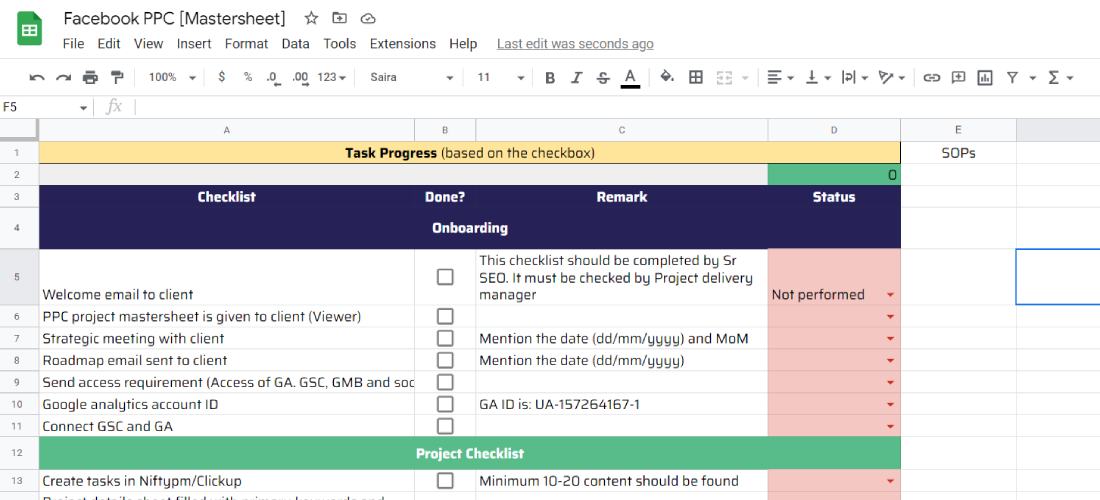Click the insert link icon
This screenshot has width=1100, height=500.
tap(931, 78)
